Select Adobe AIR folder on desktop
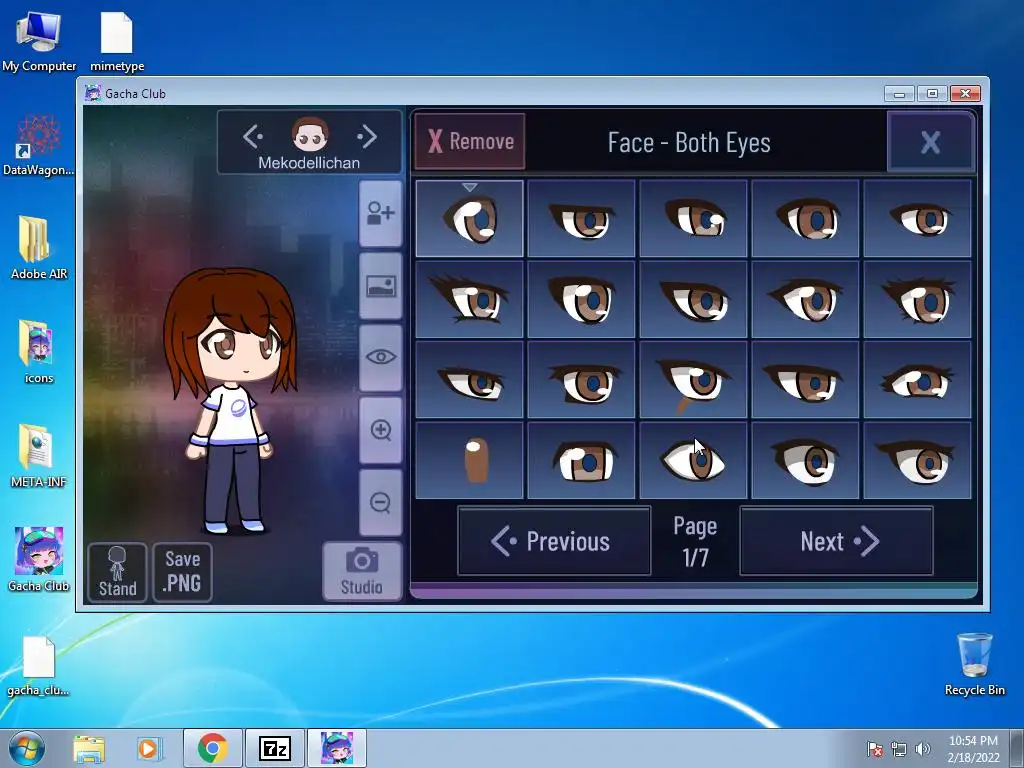Viewport: 1024px width, 768px height. point(39,248)
